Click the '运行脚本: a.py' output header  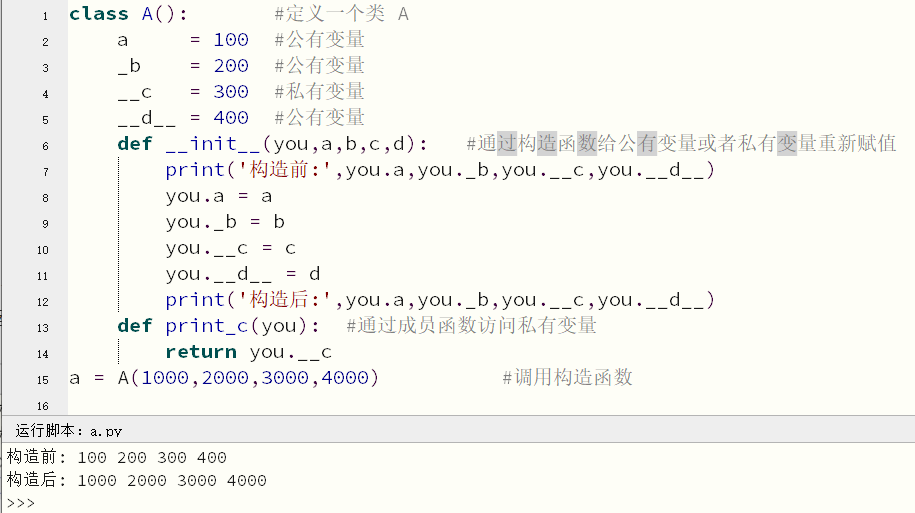68,431
